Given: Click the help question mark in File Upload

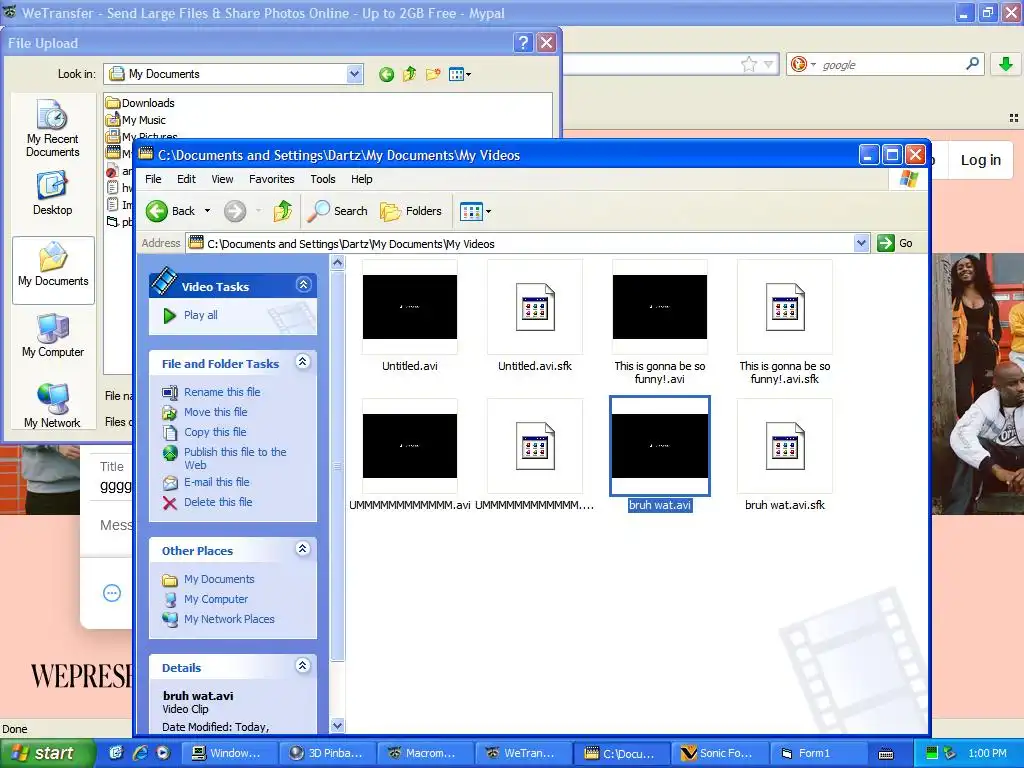Looking at the screenshot, I should pyautogui.click(x=522, y=43).
